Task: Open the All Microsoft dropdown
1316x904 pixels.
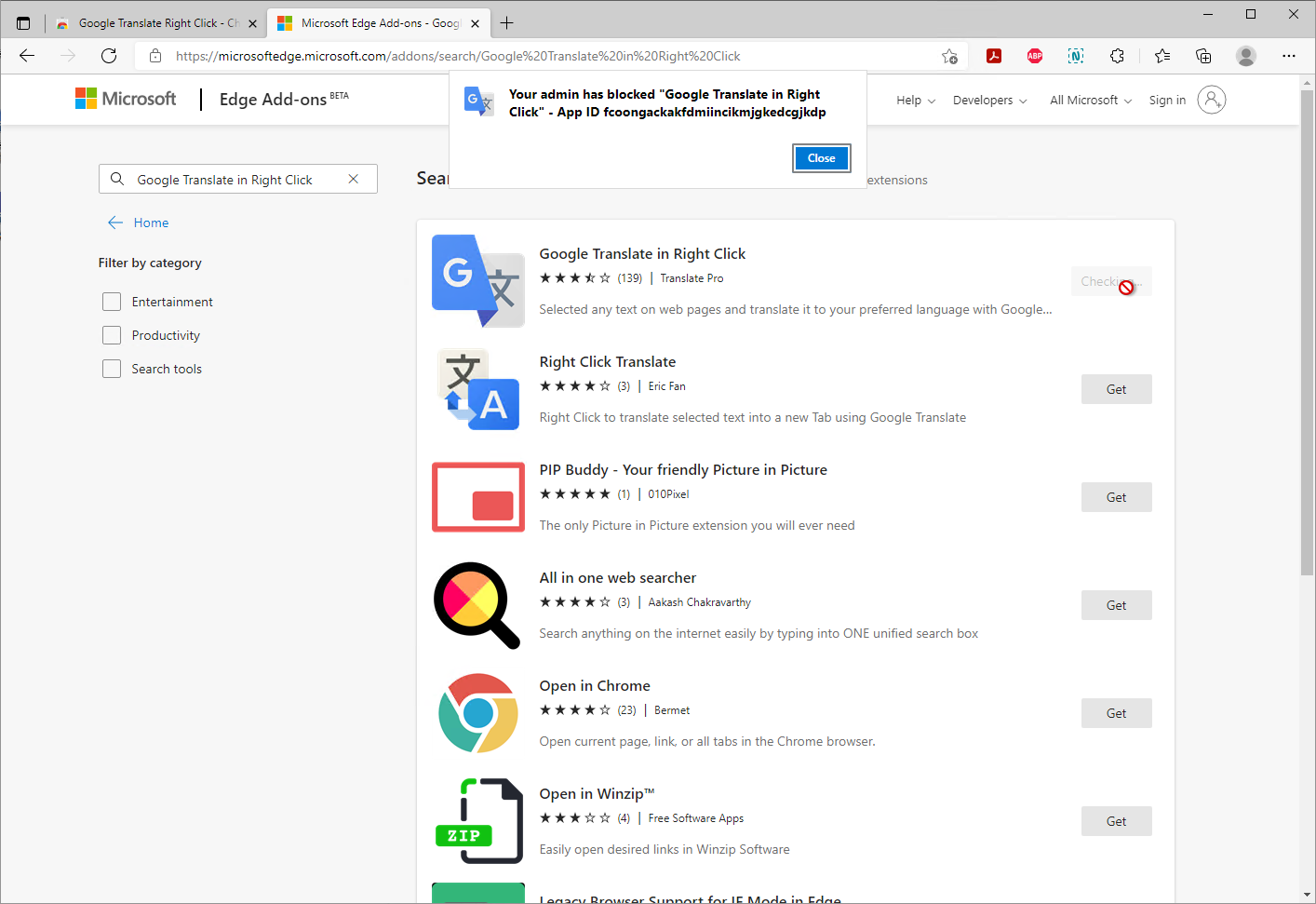Action: pos(1091,101)
